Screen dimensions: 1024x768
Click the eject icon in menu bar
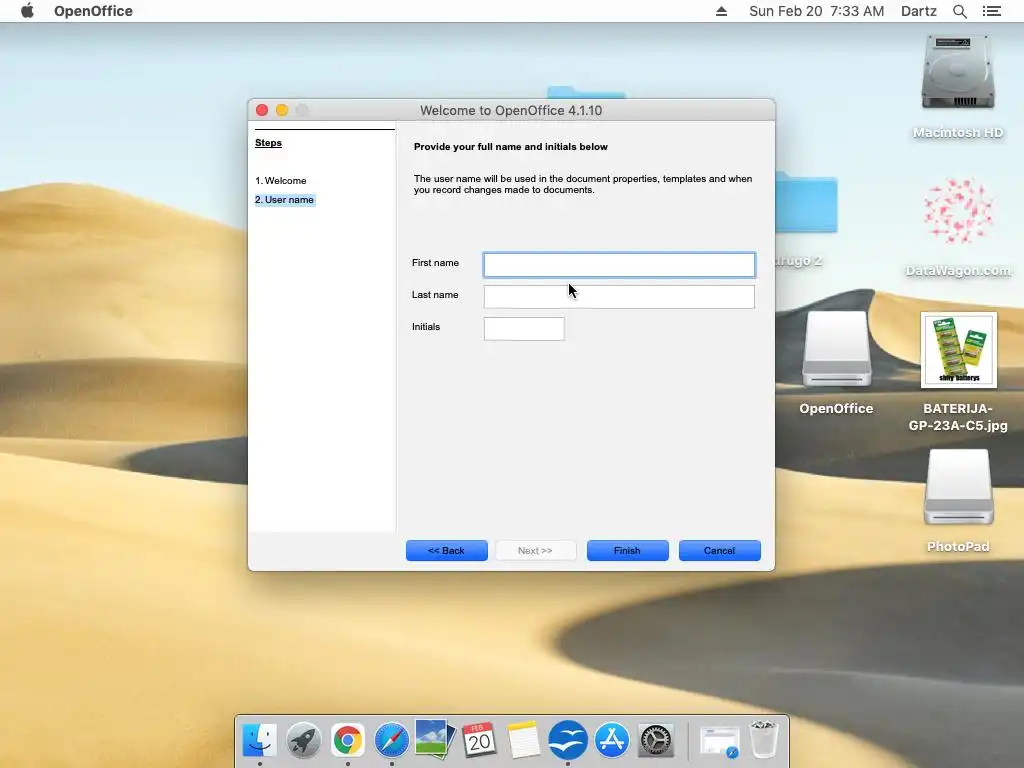pos(721,11)
